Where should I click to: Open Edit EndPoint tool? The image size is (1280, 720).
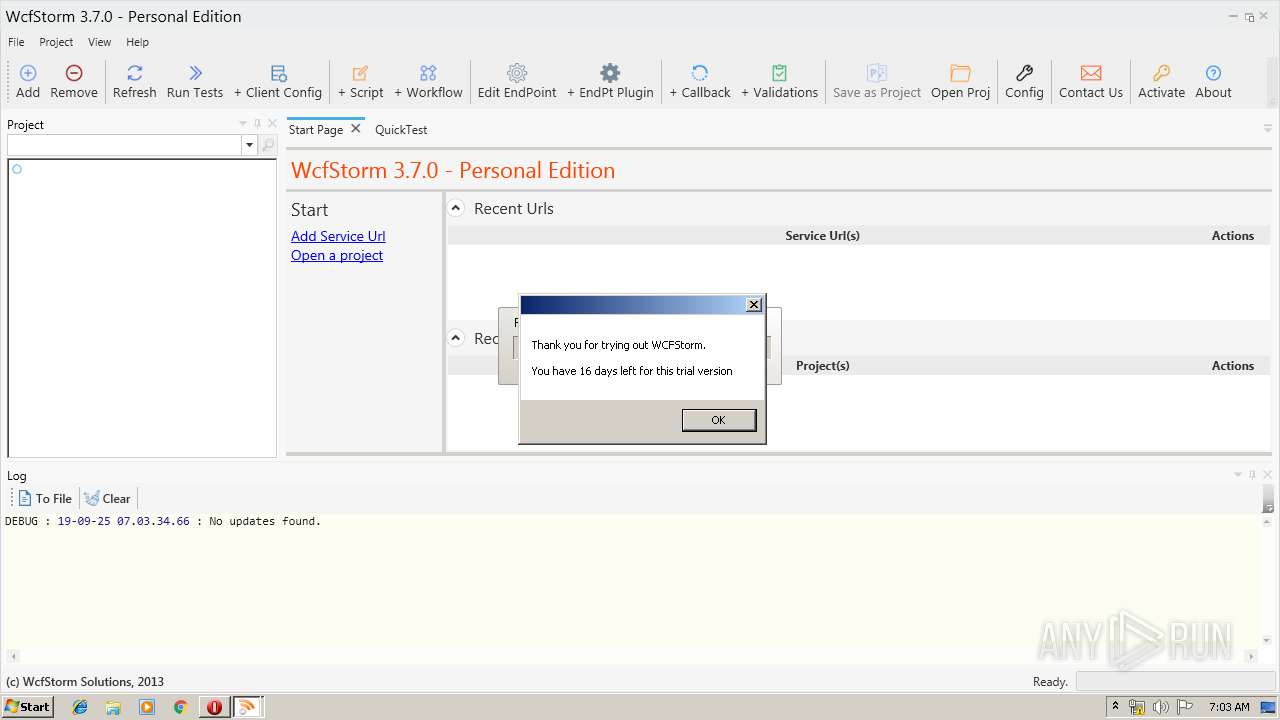pyautogui.click(x=517, y=81)
